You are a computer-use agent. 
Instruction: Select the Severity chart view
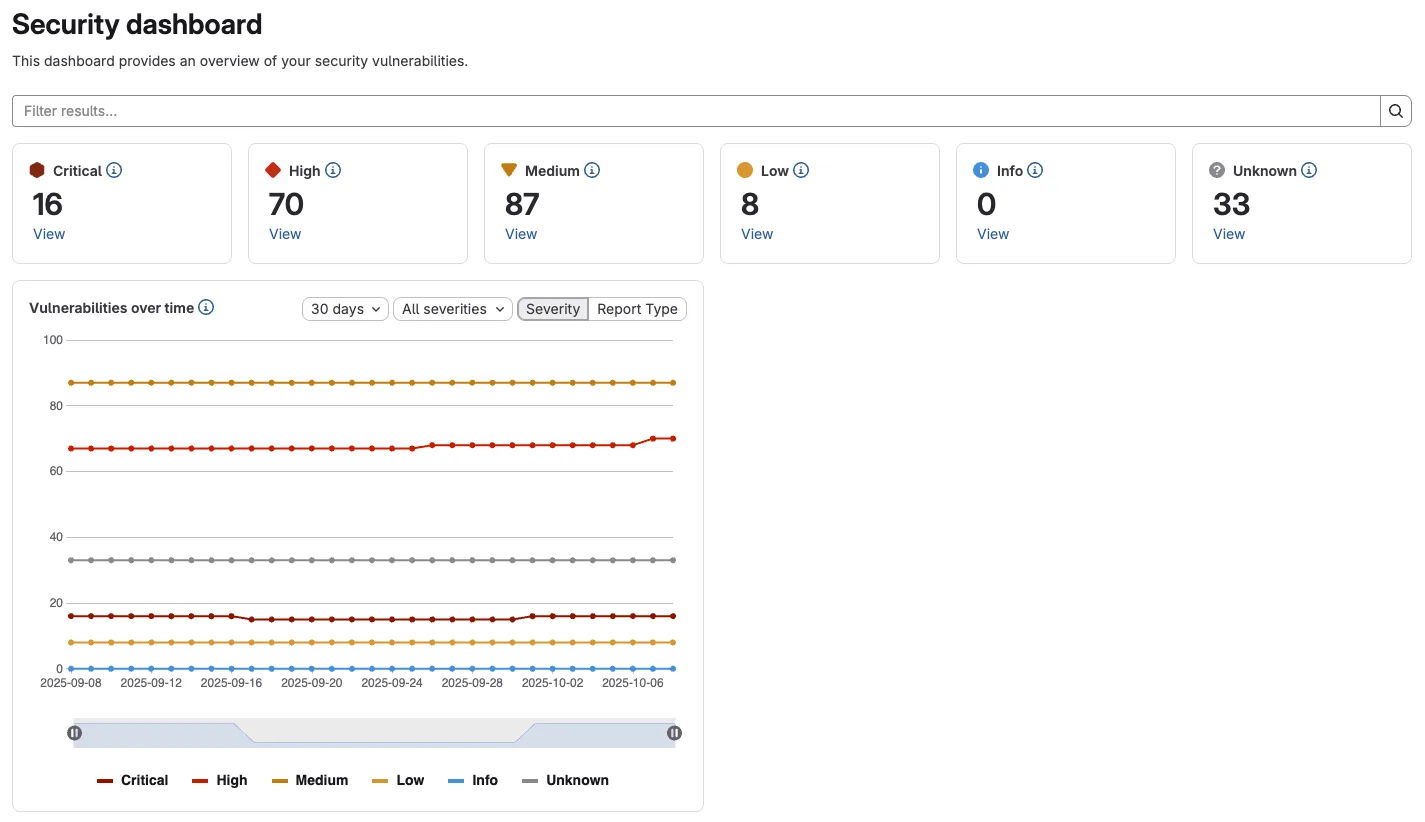553,309
